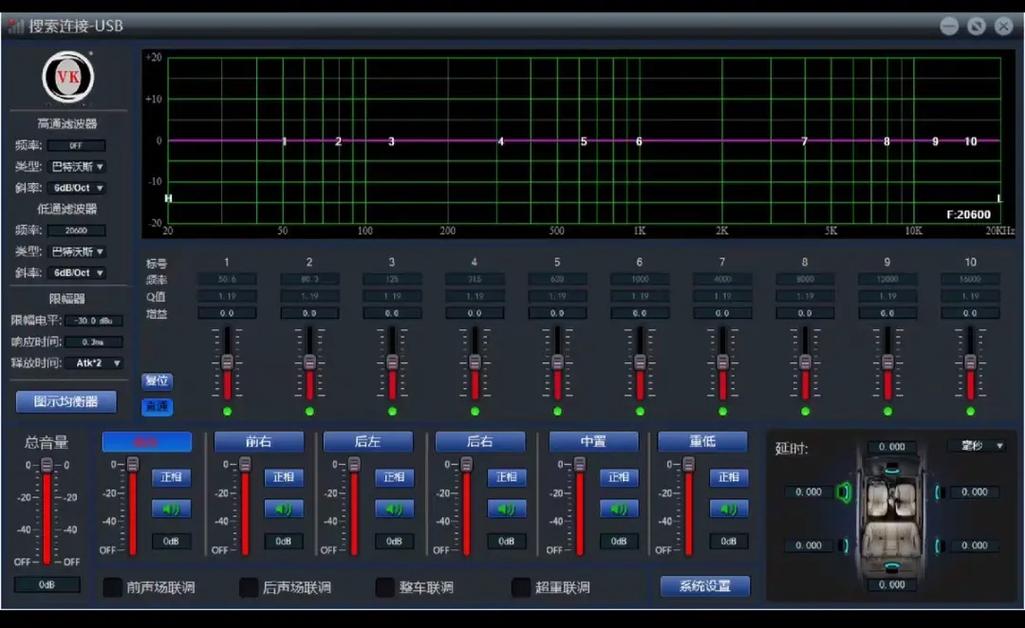Mute the 后左 channel speaker icon
This screenshot has width=1025, height=628.
(394, 508)
